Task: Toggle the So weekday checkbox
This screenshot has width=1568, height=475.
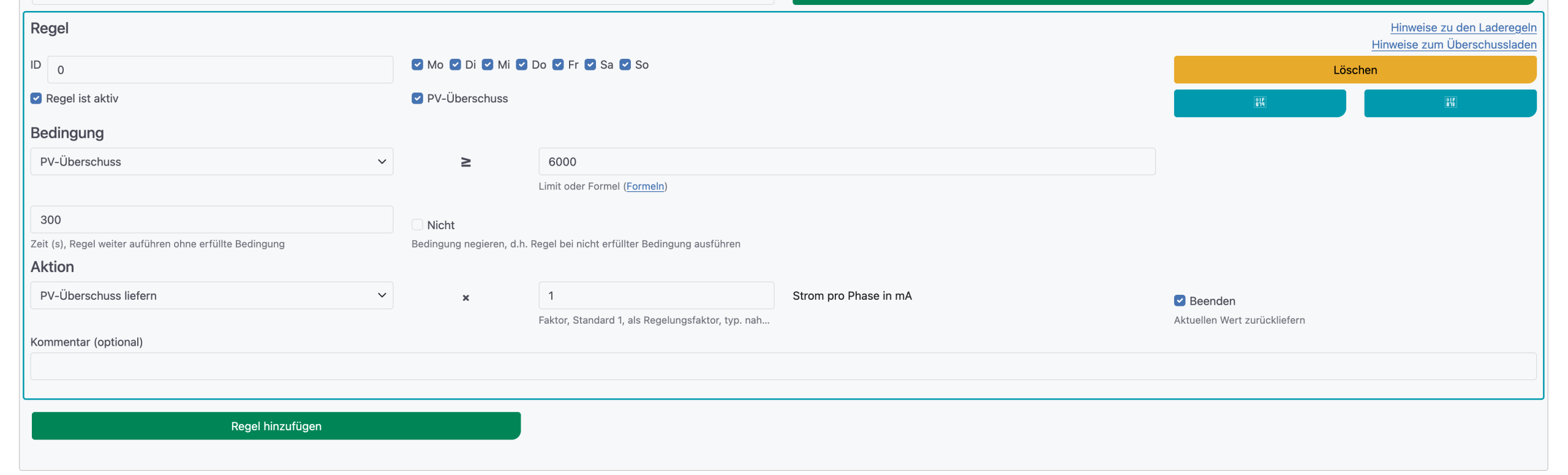Action: [625, 65]
